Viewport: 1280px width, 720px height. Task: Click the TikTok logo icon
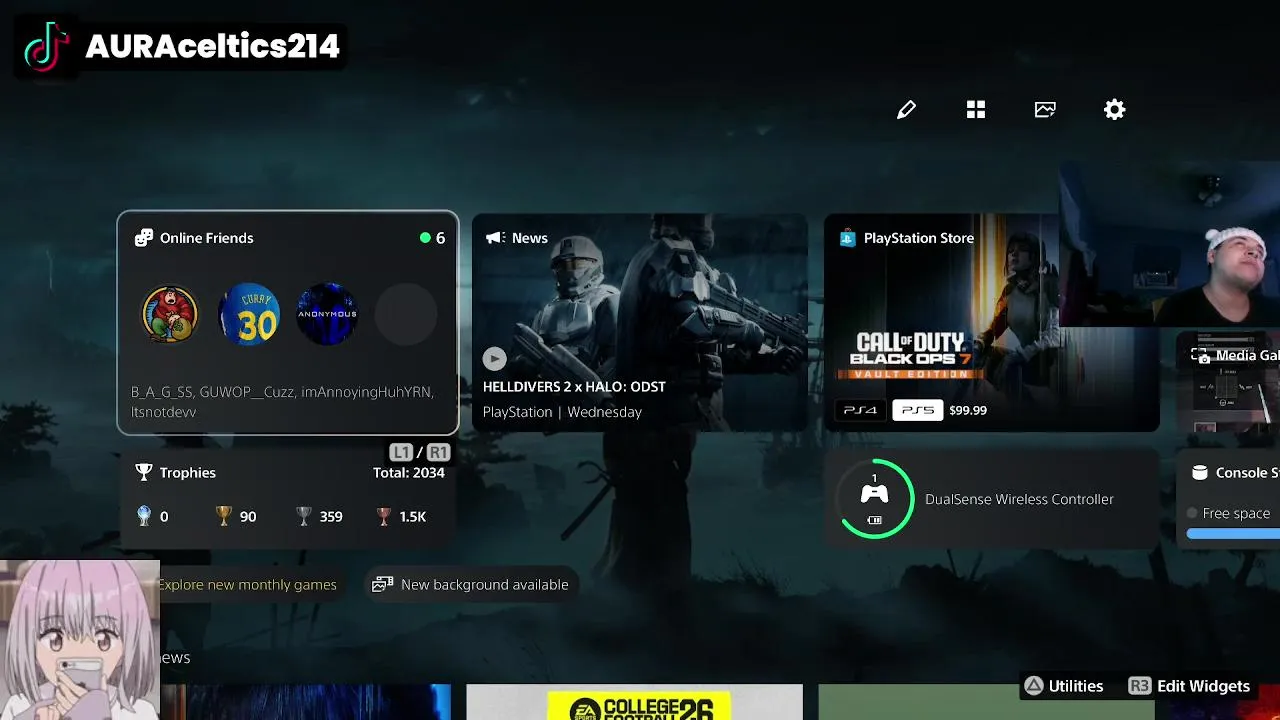[45, 47]
